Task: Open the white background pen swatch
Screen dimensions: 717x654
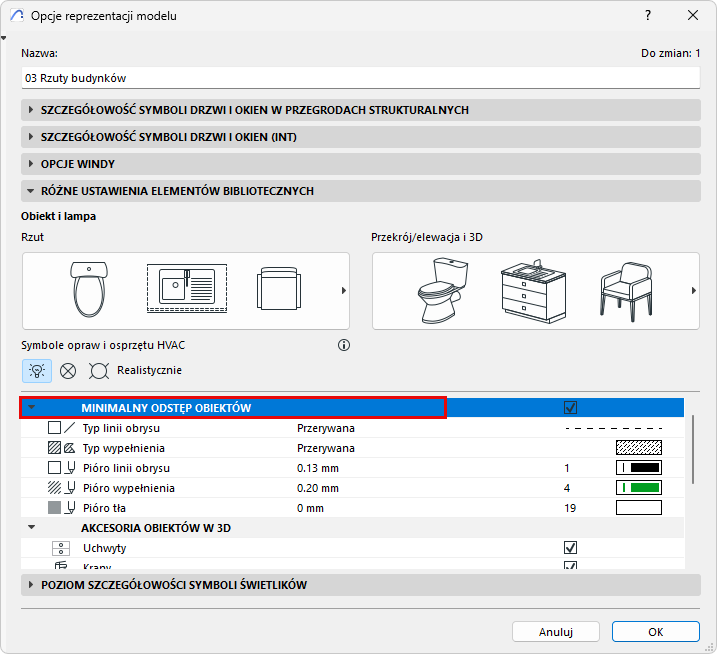Action: [639, 508]
